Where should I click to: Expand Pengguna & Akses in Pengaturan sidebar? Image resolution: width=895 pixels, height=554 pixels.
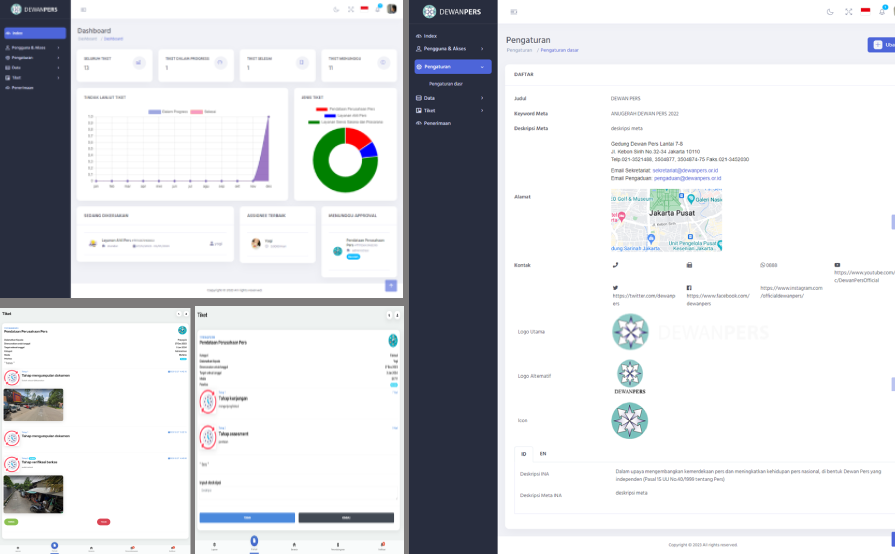pos(452,48)
